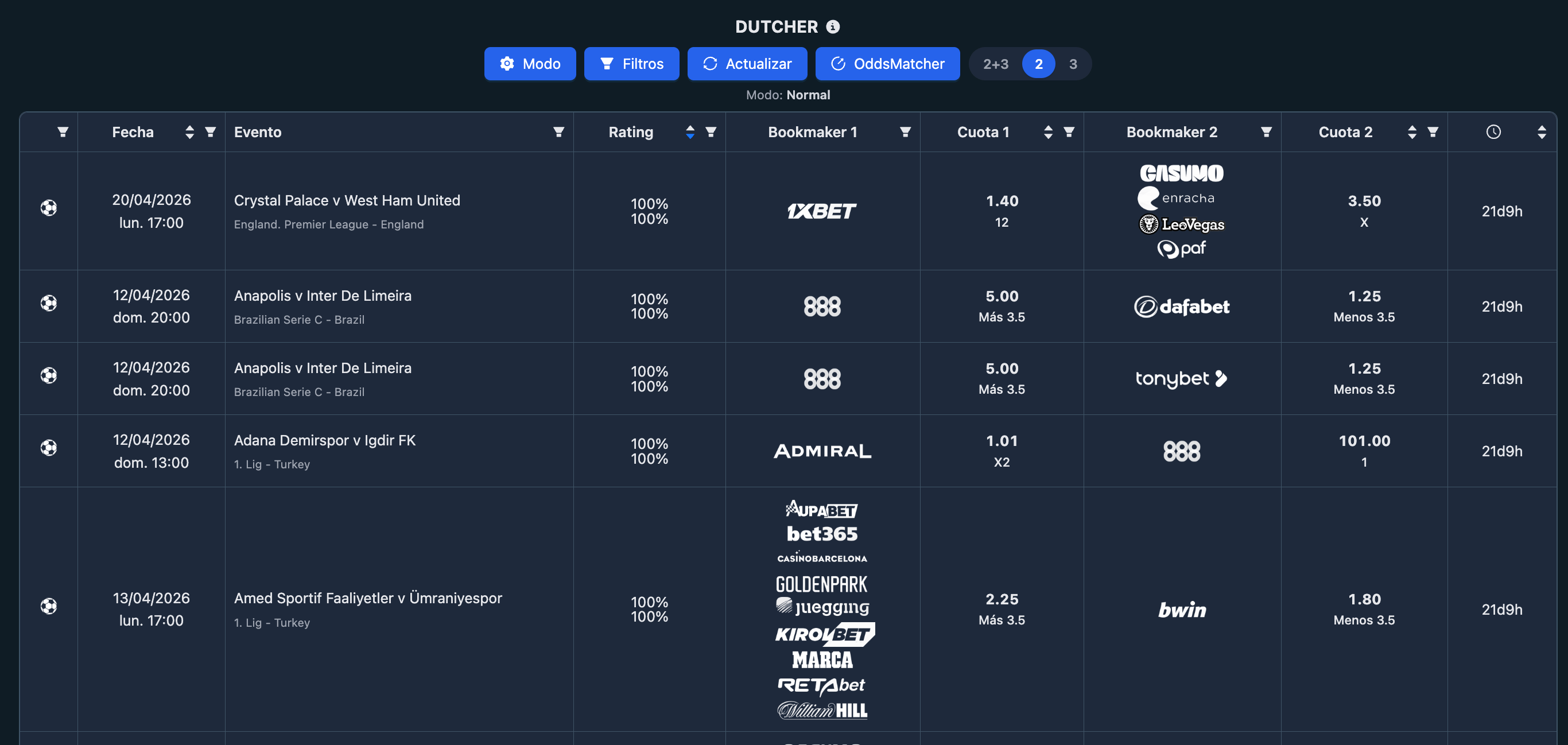Click the Paf bookmaker logo
The width and height of the screenshot is (1568, 745).
[1182, 249]
